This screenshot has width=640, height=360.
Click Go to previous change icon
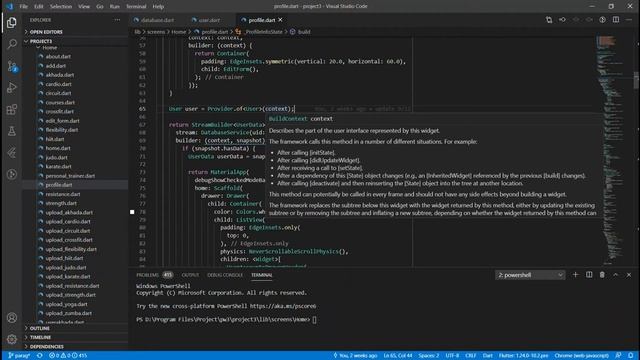click(562, 20)
